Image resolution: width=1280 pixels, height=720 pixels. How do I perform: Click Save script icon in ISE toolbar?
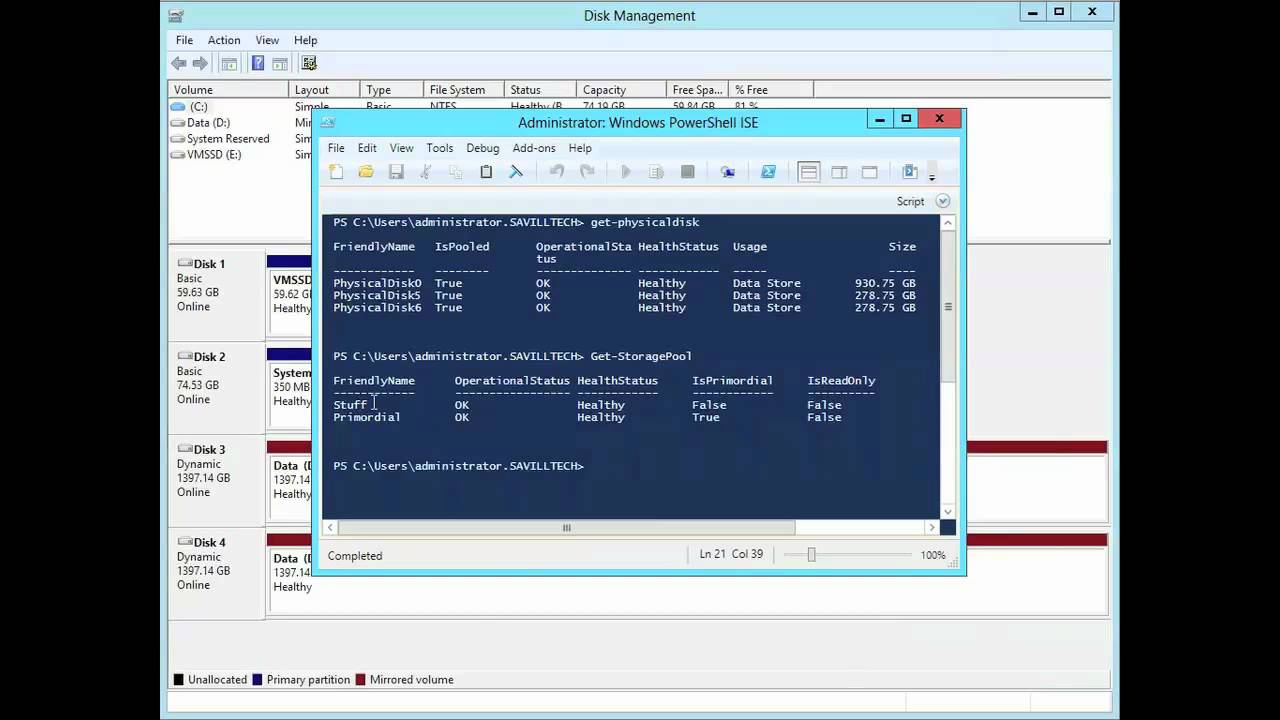[396, 172]
